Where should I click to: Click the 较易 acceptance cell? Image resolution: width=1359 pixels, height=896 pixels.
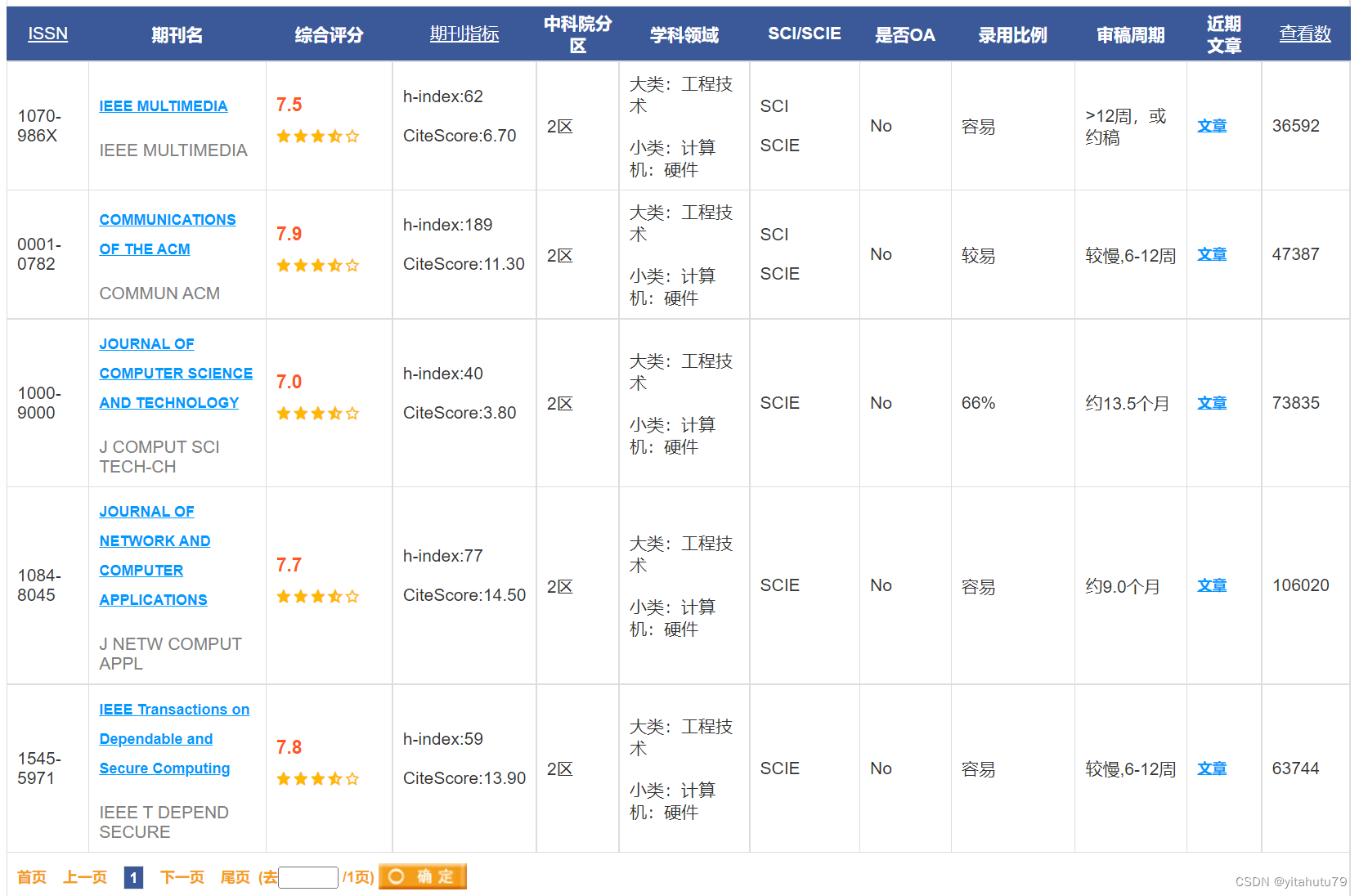click(978, 256)
